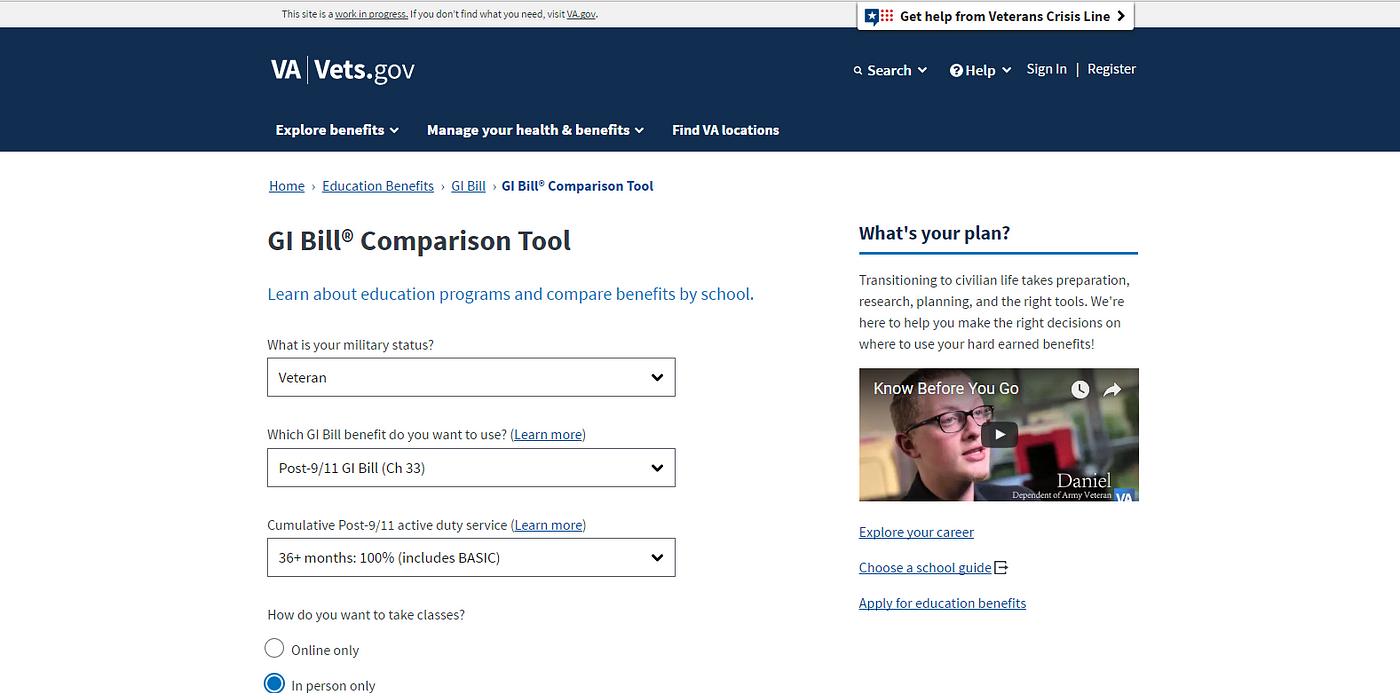Expand the Search menu

(890, 70)
